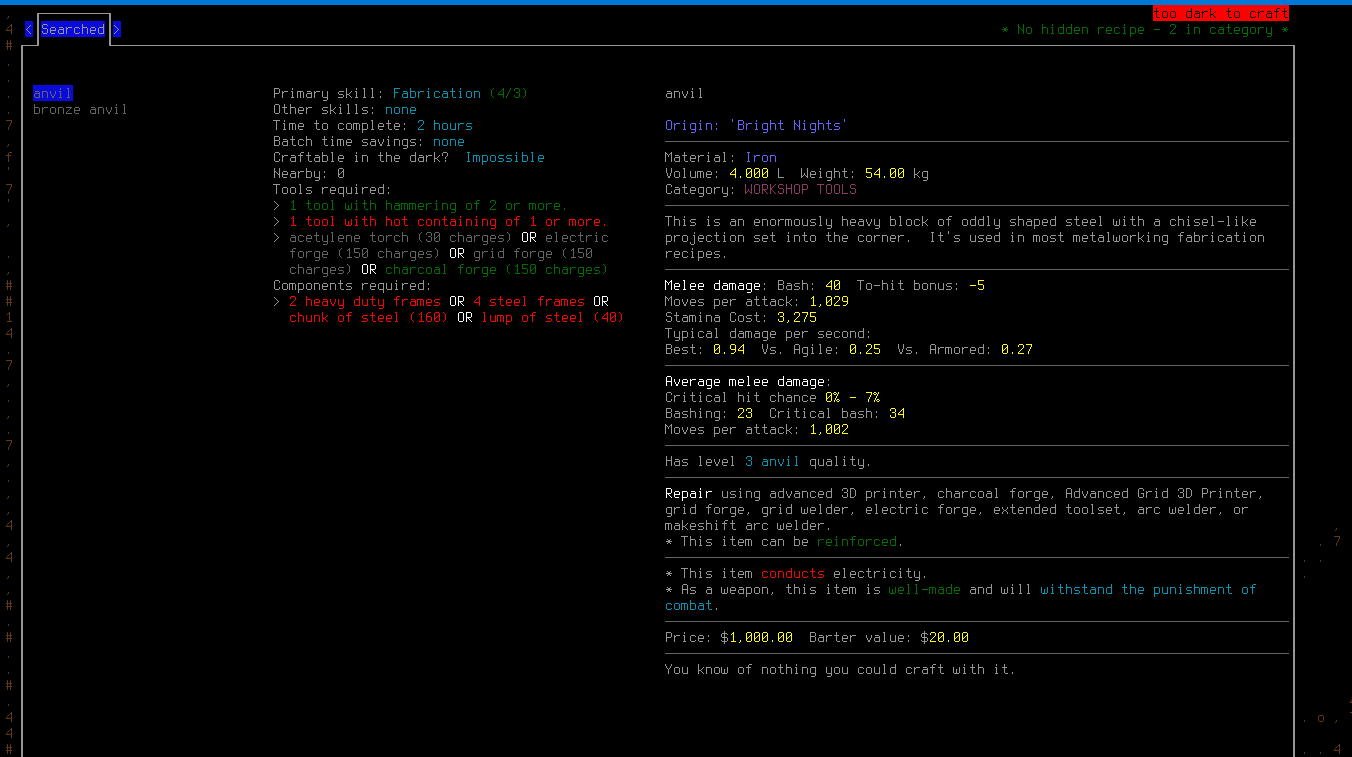
Task: Click the 'Batch time savings: none' line
Action: click(369, 142)
